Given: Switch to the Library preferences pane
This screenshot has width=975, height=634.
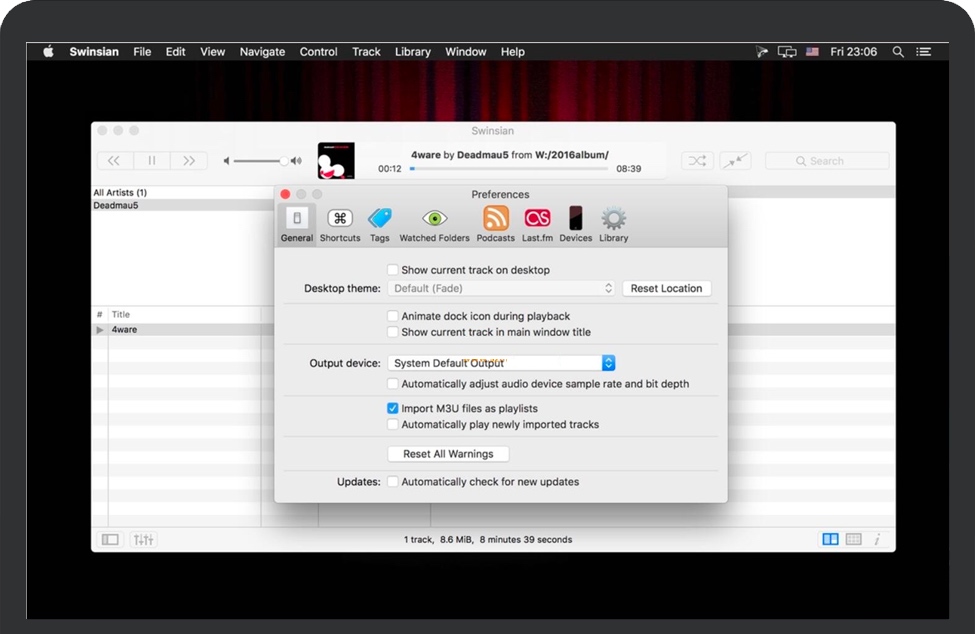Looking at the screenshot, I should 613,222.
